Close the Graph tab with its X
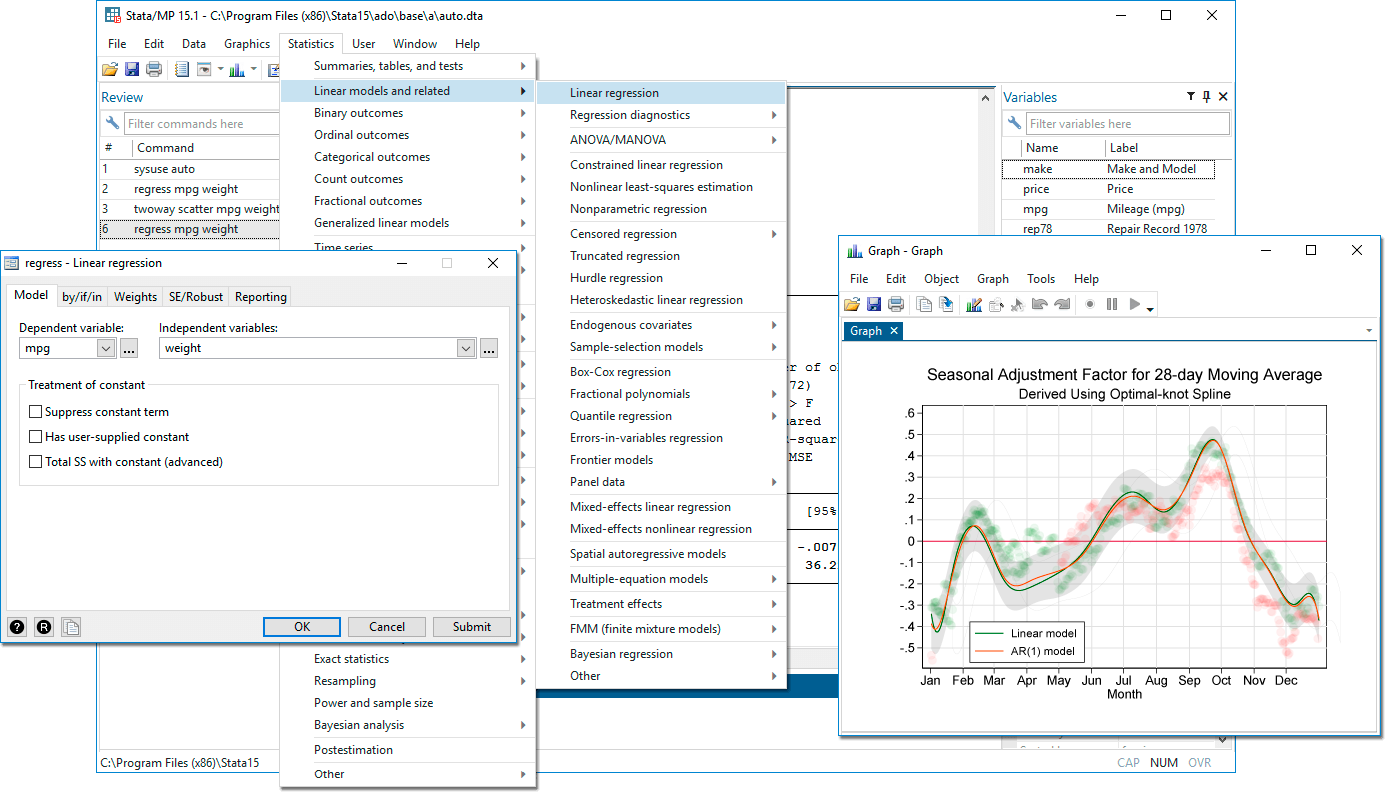 click(894, 330)
